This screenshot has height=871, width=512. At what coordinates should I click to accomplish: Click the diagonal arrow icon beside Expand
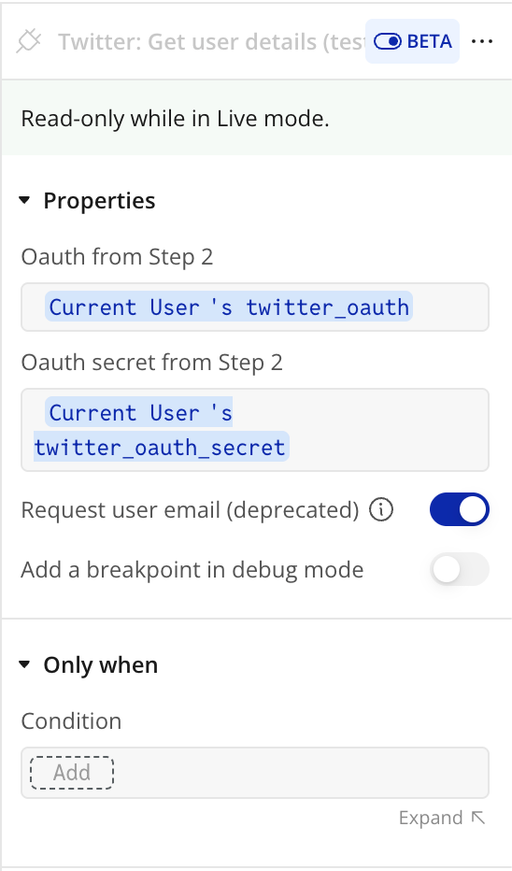478,817
